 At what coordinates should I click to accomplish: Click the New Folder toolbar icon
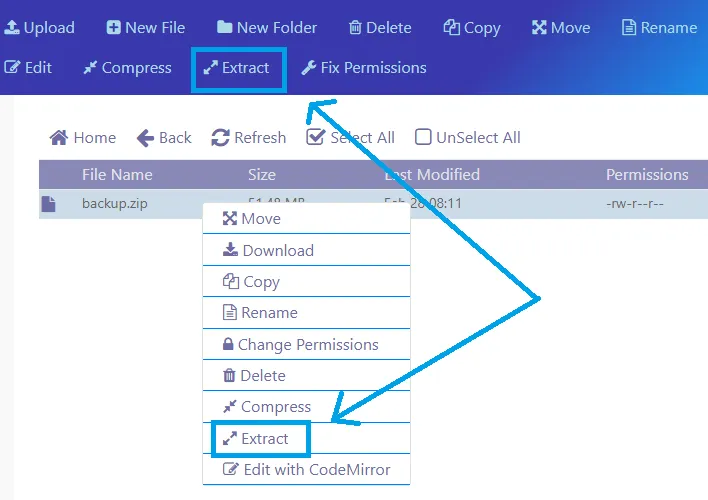[225, 28]
